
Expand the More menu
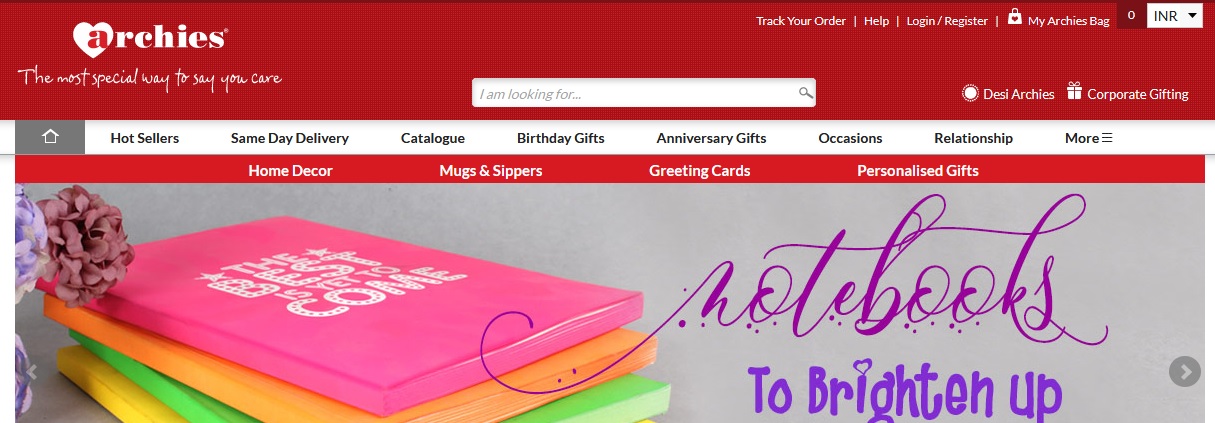1089,138
